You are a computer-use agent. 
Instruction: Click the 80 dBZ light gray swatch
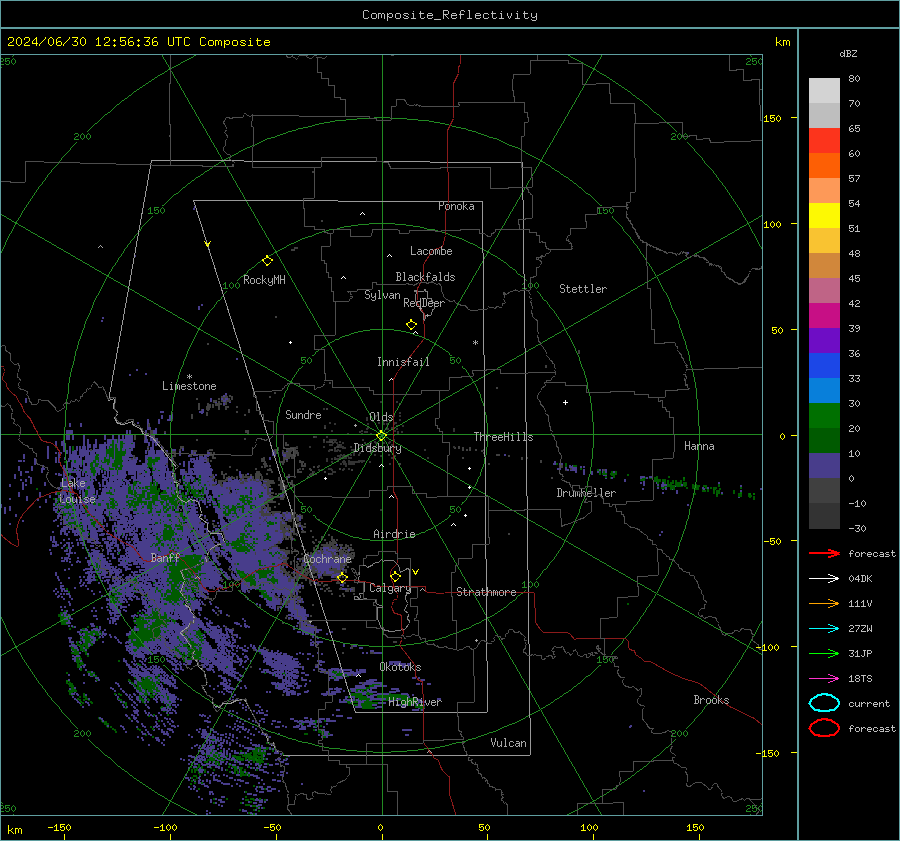pyautogui.click(x=824, y=91)
